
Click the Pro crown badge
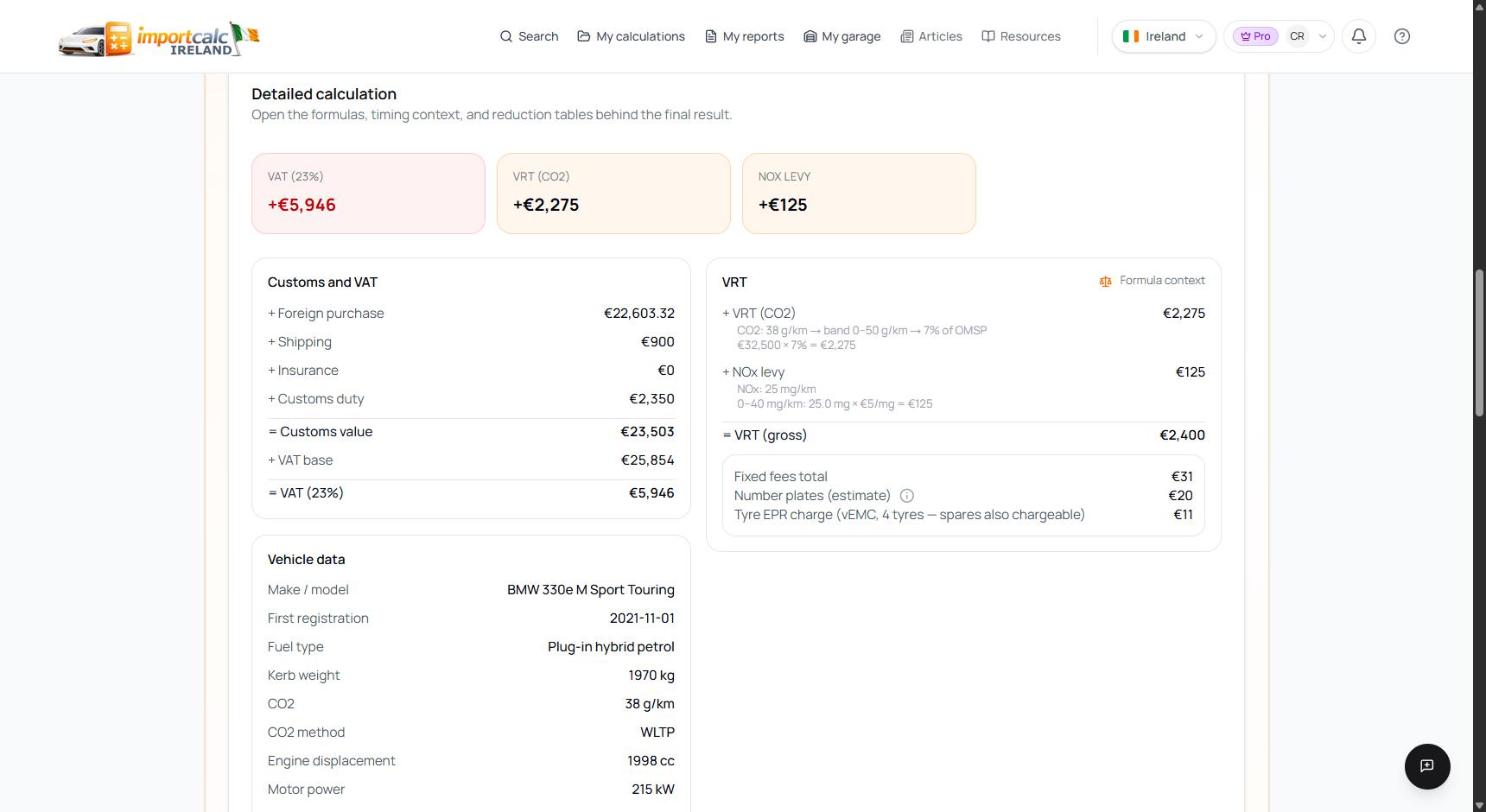(x=1255, y=36)
